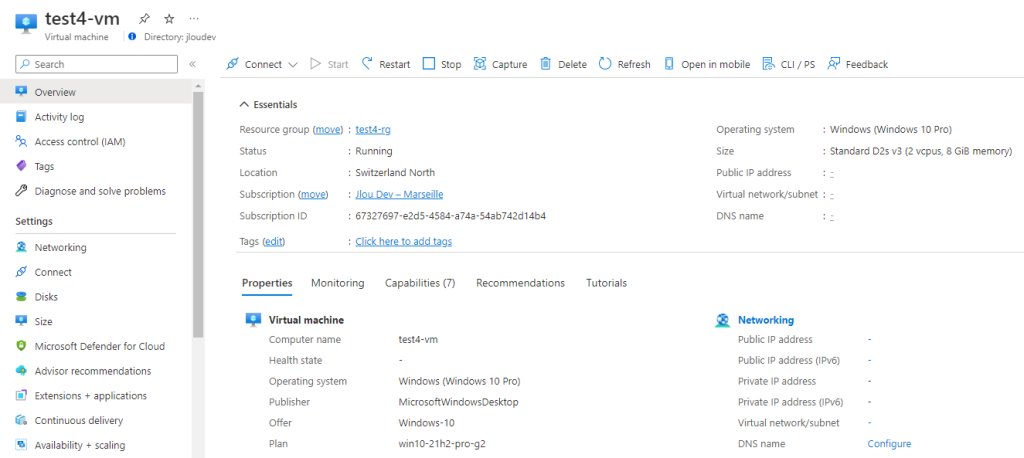Open the Networking heading link in properties
The width and height of the screenshot is (1024, 458).
[765, 320]
